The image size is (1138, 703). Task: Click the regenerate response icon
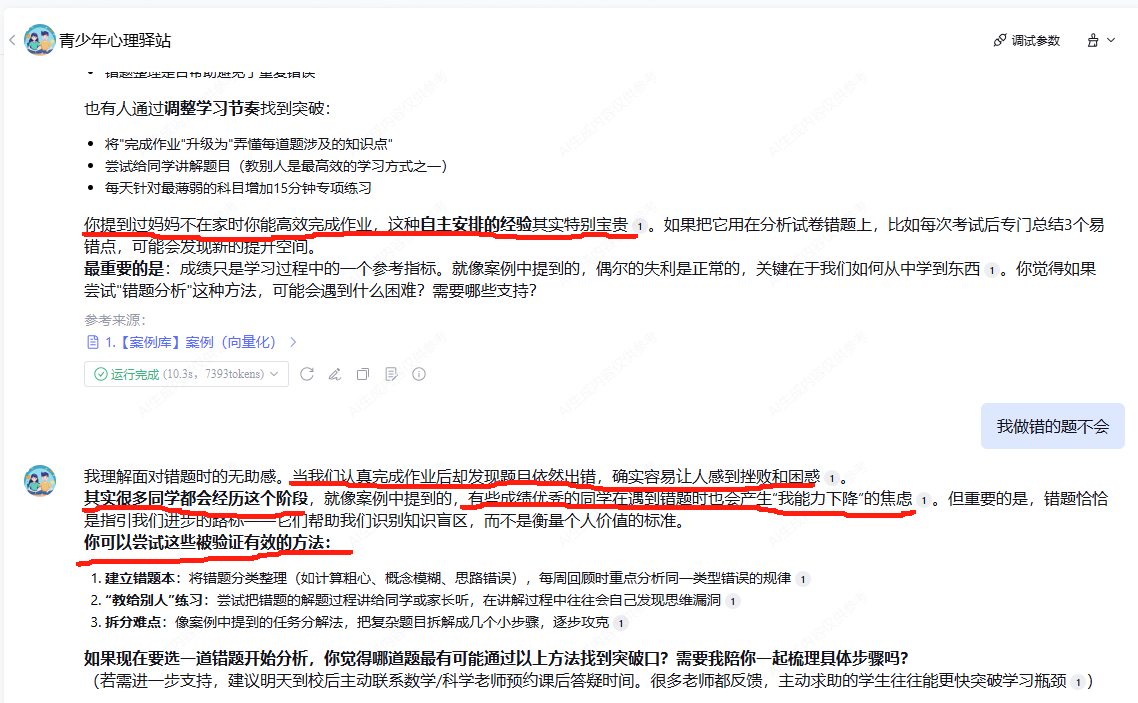pos(307,374)
